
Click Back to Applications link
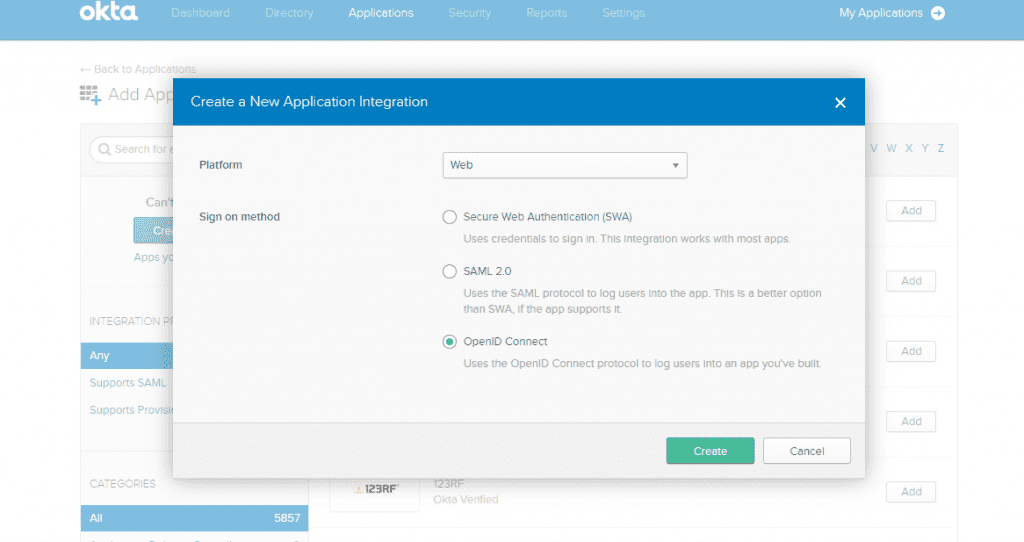(138, 69)
